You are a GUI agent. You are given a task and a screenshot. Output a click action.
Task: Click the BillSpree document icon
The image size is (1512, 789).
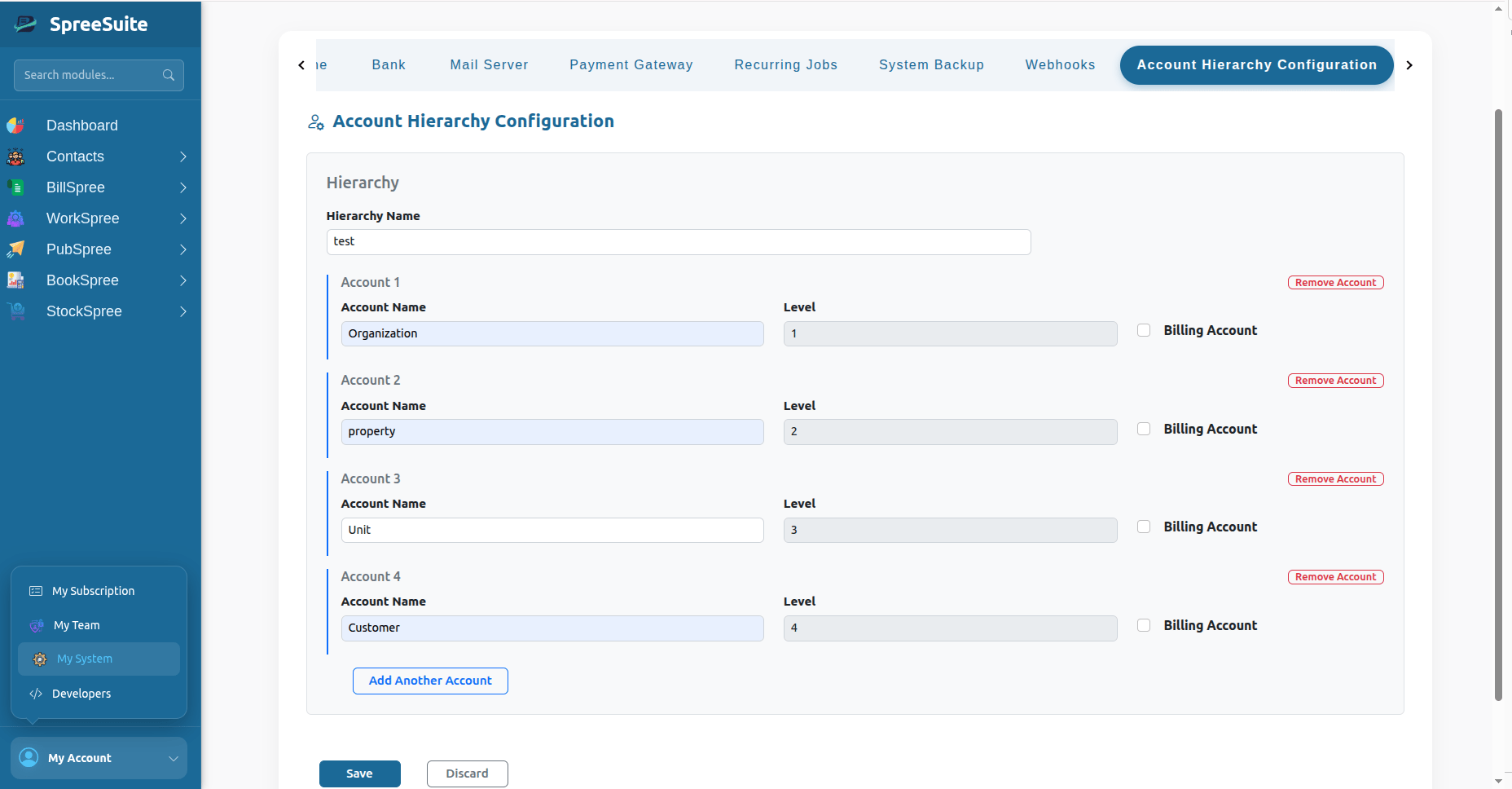pyautogui.click(x=15, y=187)
